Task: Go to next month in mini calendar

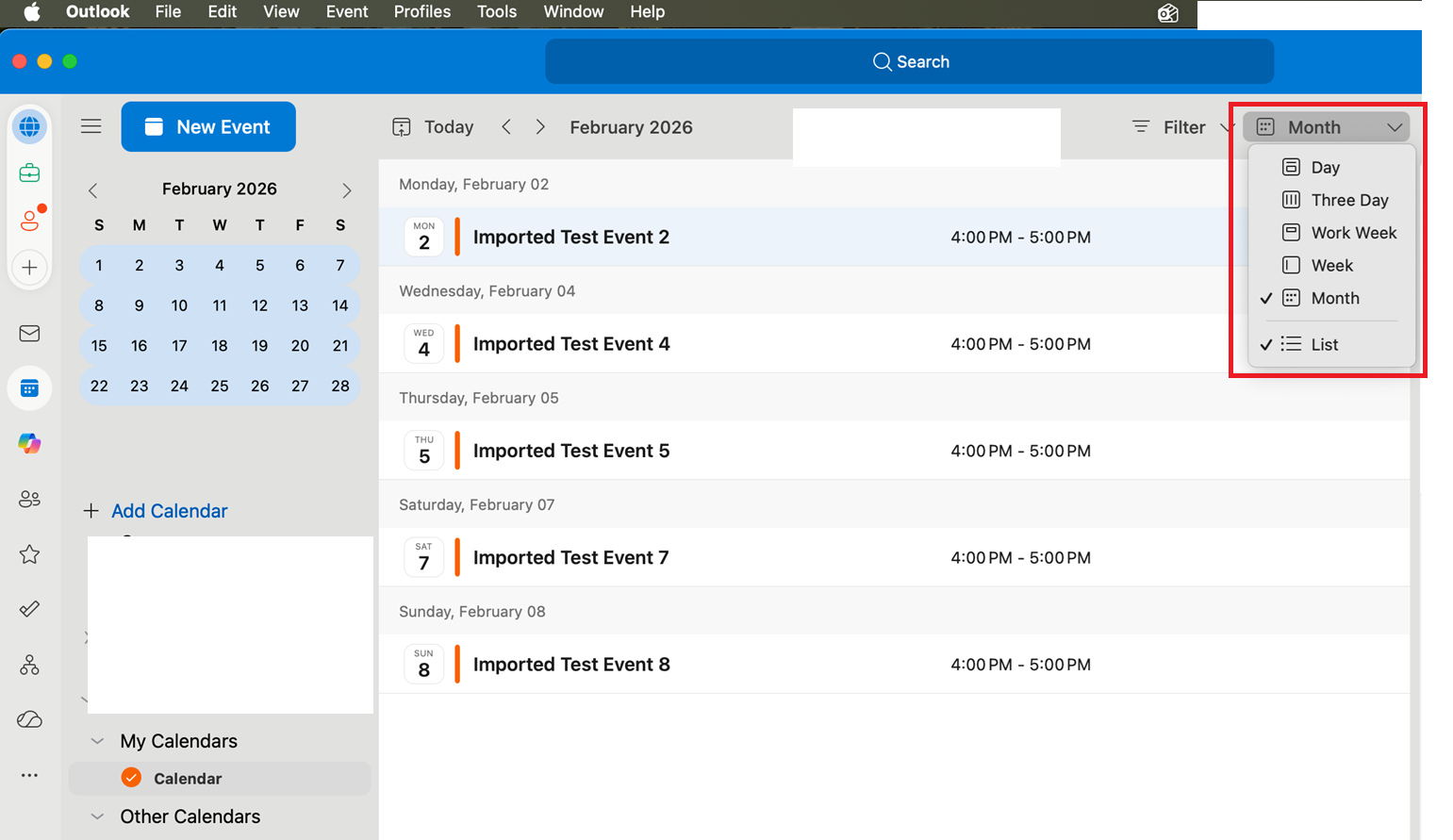Action: (347, 190)
